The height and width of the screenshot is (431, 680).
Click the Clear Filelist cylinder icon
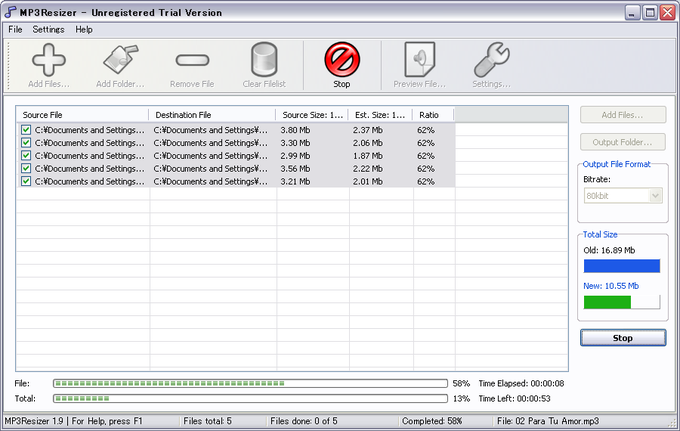point(264,59)
